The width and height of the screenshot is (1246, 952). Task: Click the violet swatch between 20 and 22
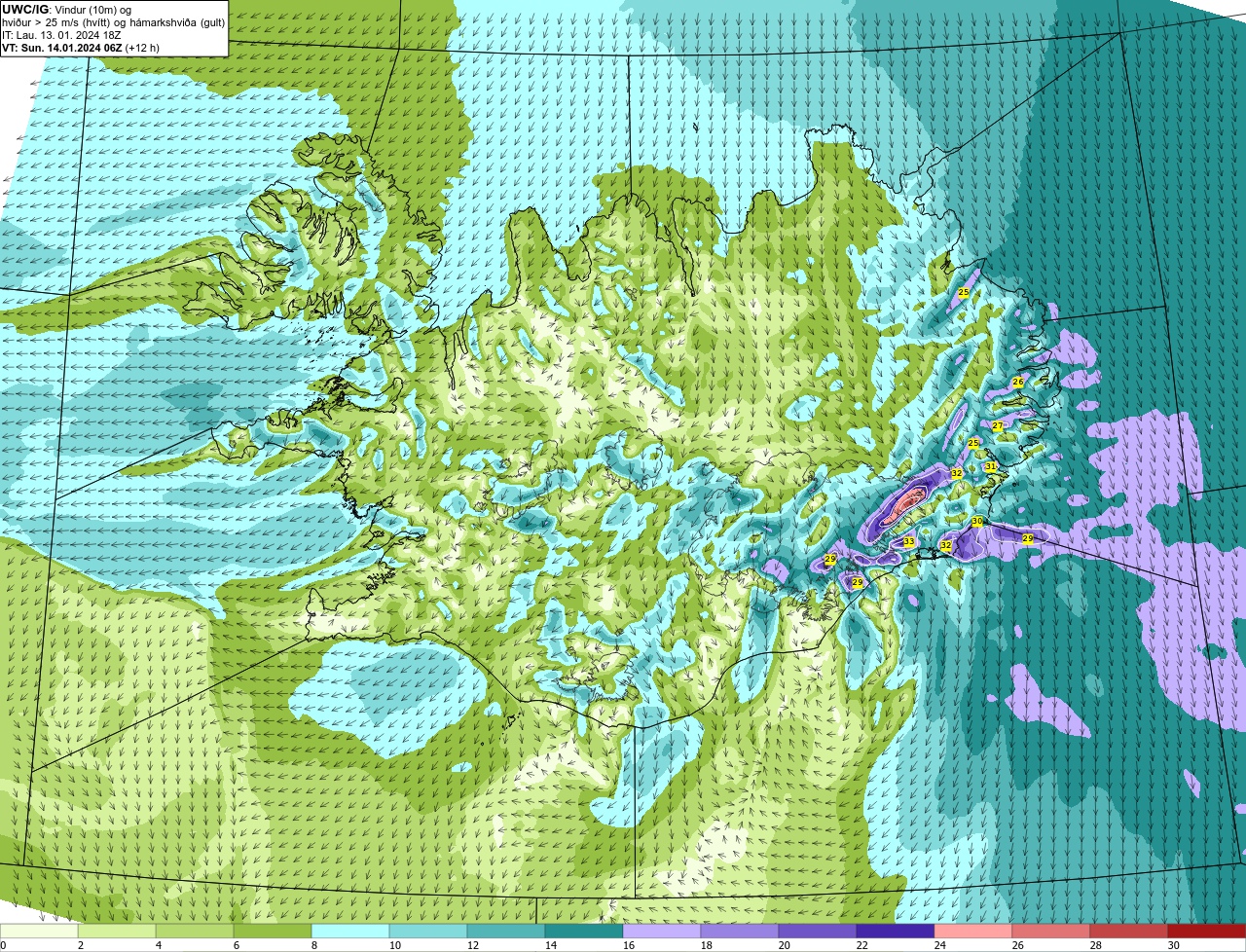click(818, 931)
